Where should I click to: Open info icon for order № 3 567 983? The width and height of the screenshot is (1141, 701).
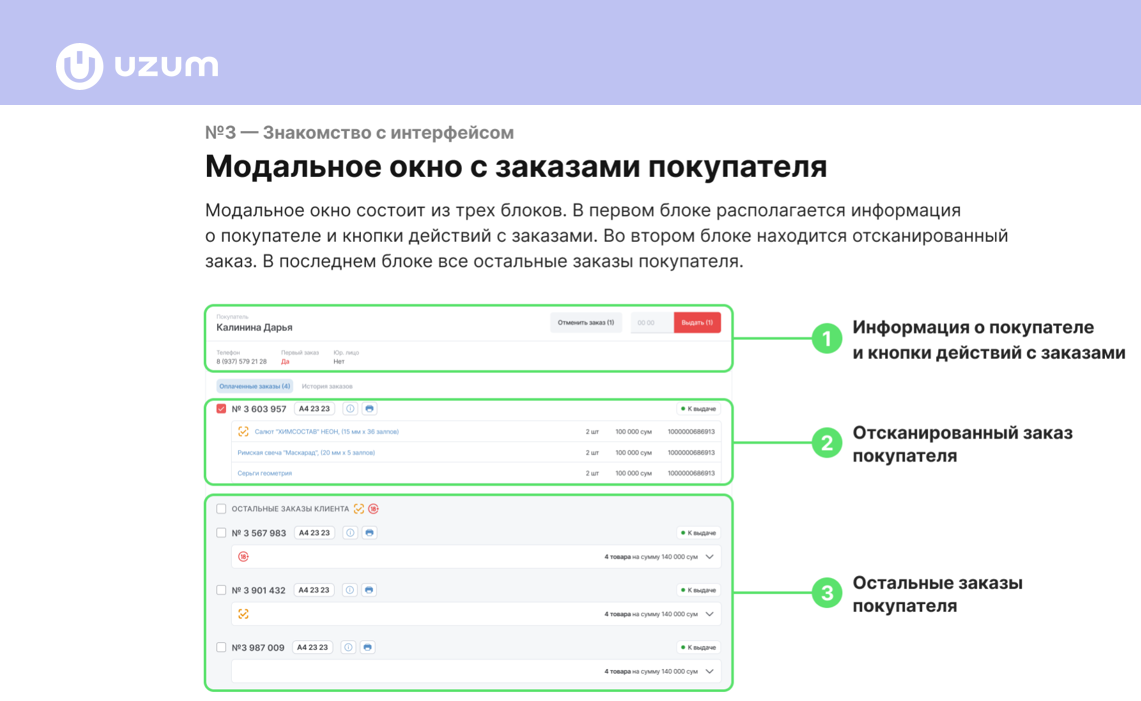tap(350, 533)
